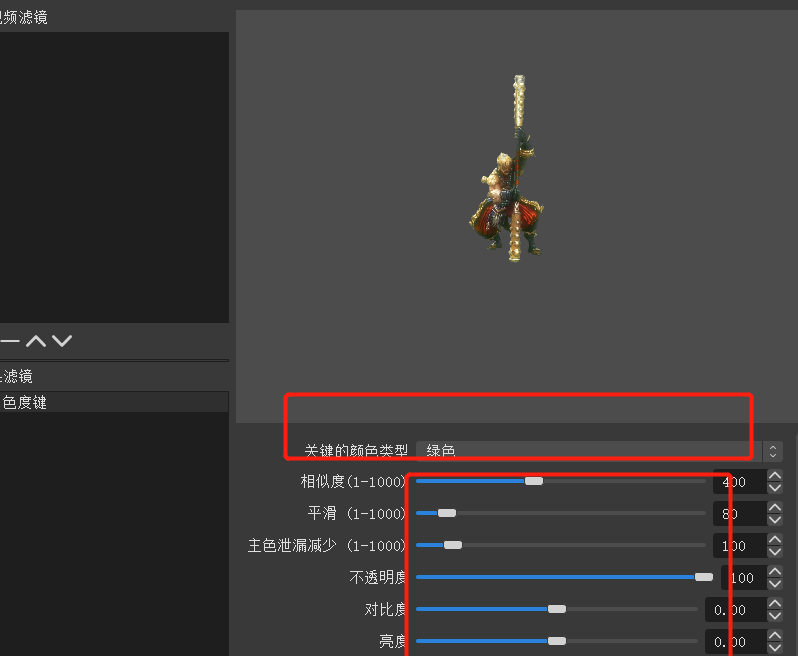Remove filter with minus icon
Viewport: 798px width, 656px height.
(x=9, y=341)
